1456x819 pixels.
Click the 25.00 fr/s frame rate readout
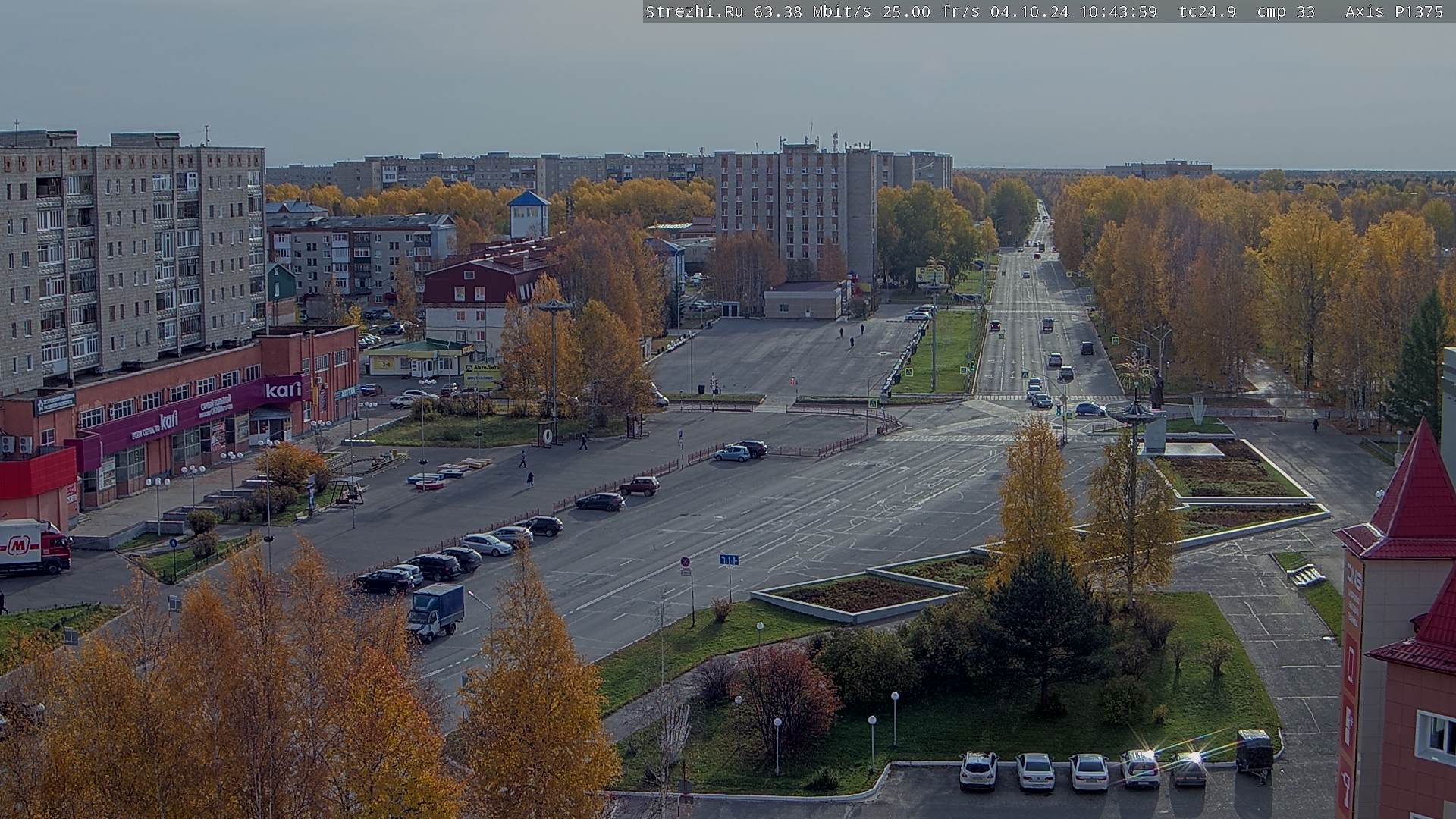point(933,11)
